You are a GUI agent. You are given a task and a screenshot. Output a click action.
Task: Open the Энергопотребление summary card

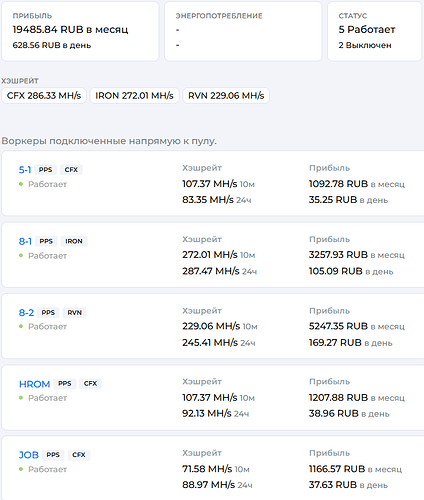pyautogui.click(x=243, y=31)
